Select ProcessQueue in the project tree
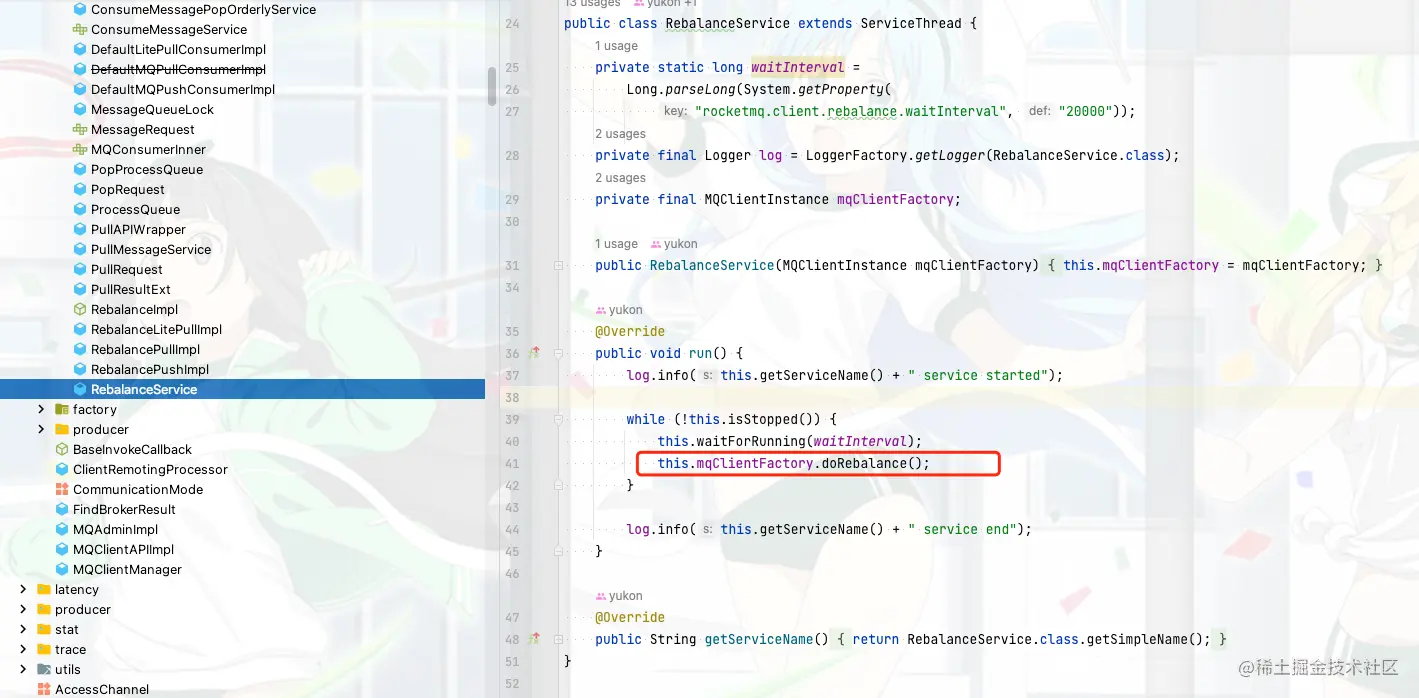Viewport: 1419px width, 698px height. (135, 209)
